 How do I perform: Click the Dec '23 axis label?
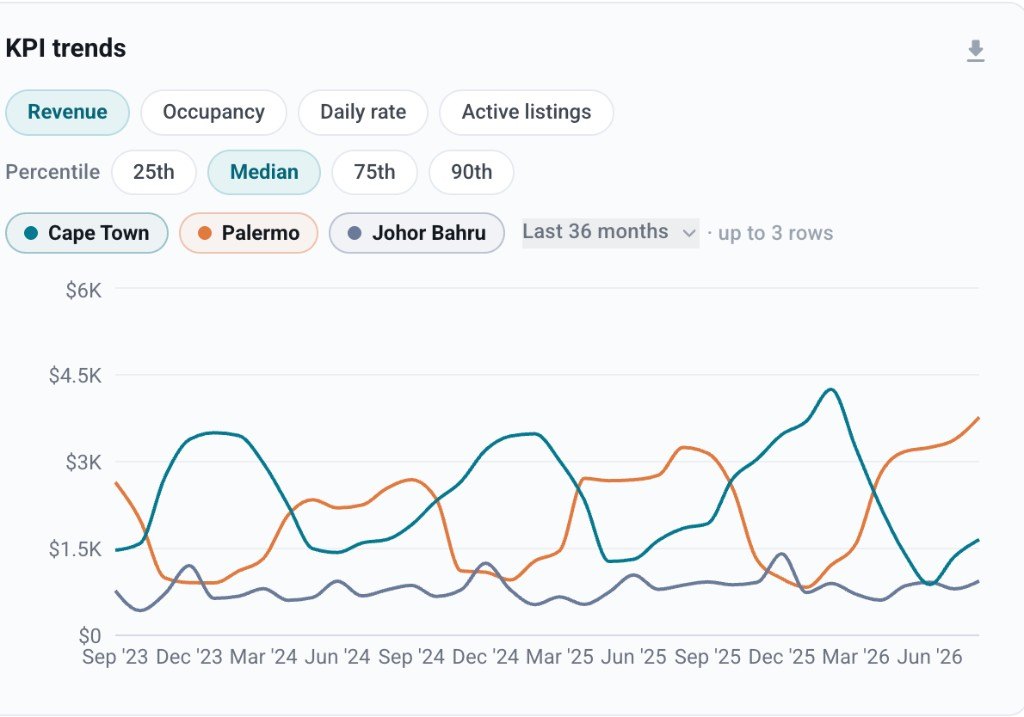click(x=189, y=657)
